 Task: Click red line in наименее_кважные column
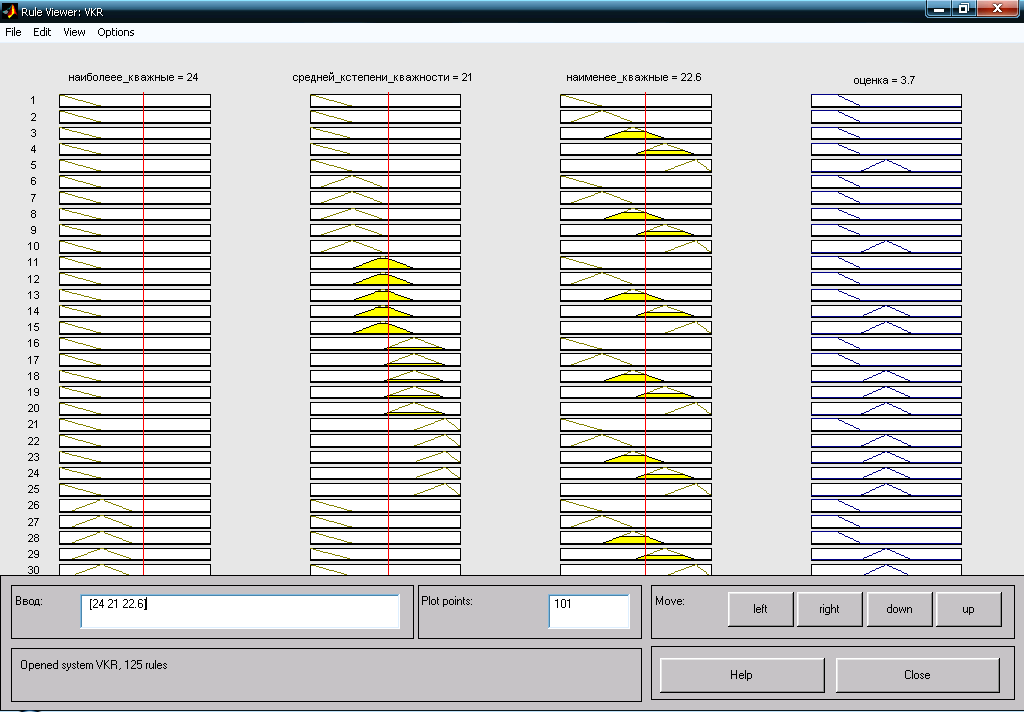click(x=645, y=333)
